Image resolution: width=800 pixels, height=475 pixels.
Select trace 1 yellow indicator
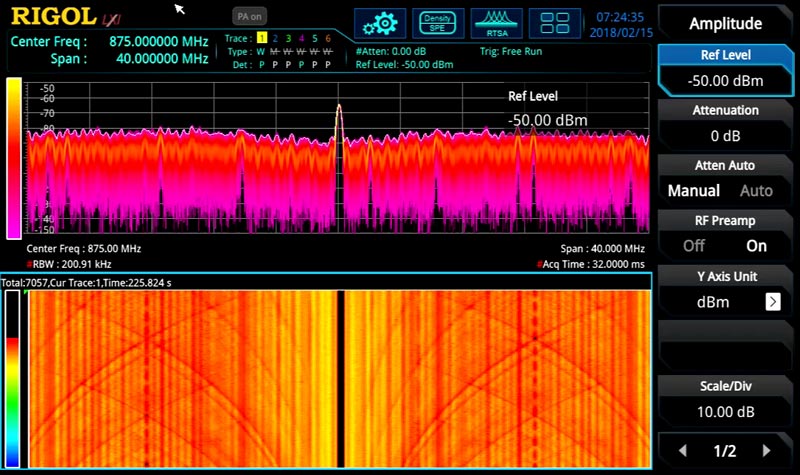pos(261,38)
